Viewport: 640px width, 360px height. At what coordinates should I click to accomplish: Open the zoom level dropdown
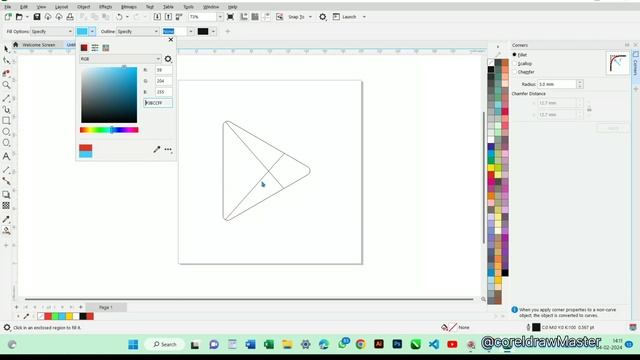pyautogui.click(x=220, y=17)
